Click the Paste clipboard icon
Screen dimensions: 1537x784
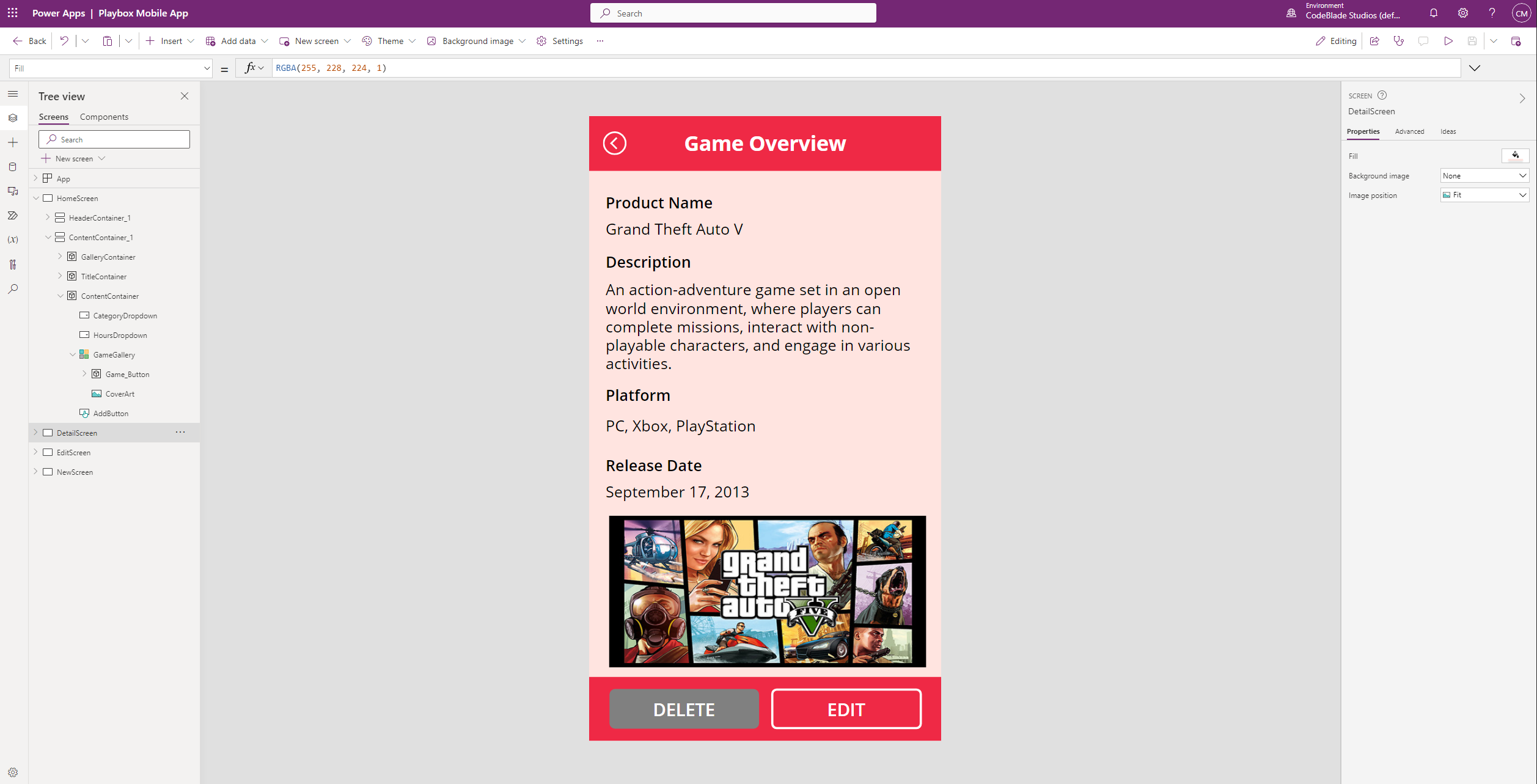[108, 41]
